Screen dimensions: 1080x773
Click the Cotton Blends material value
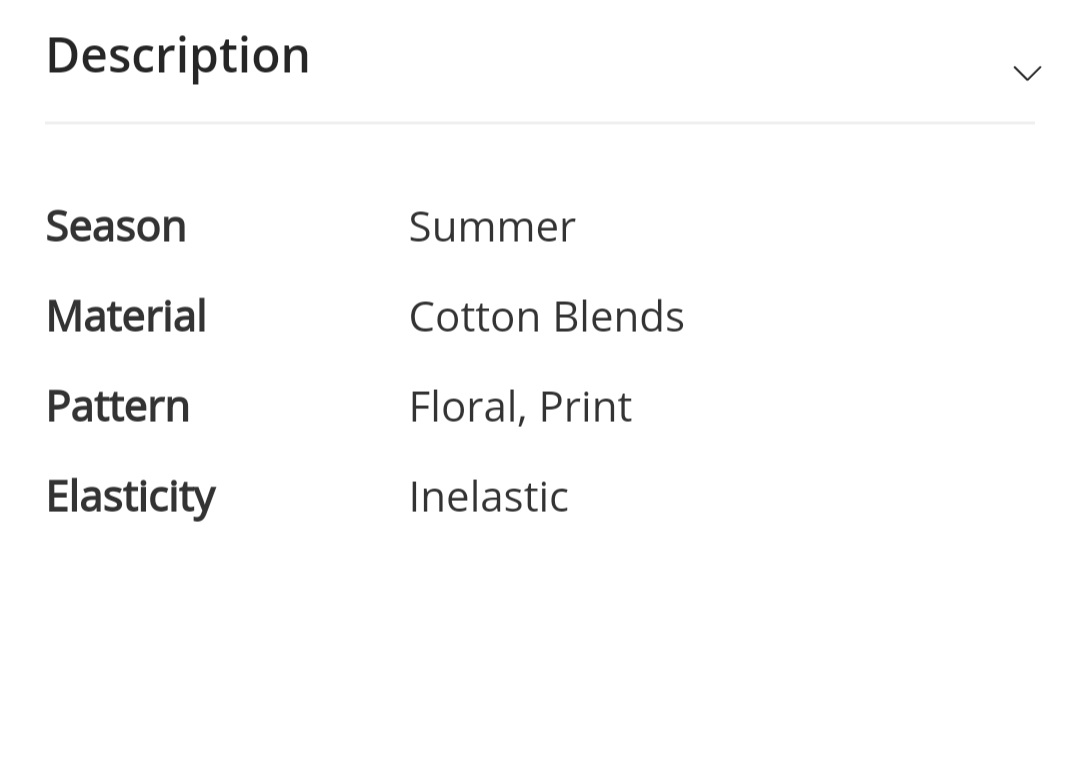coord(546,317)
